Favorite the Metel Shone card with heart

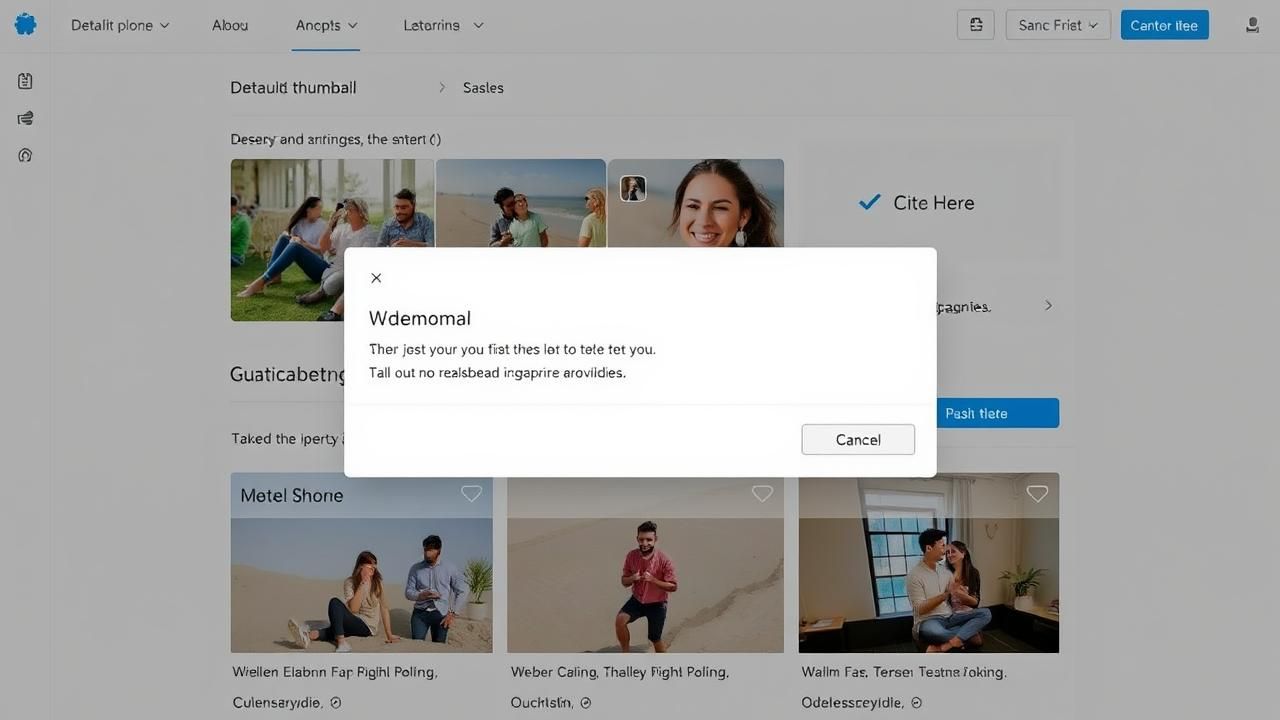[471, 493]
